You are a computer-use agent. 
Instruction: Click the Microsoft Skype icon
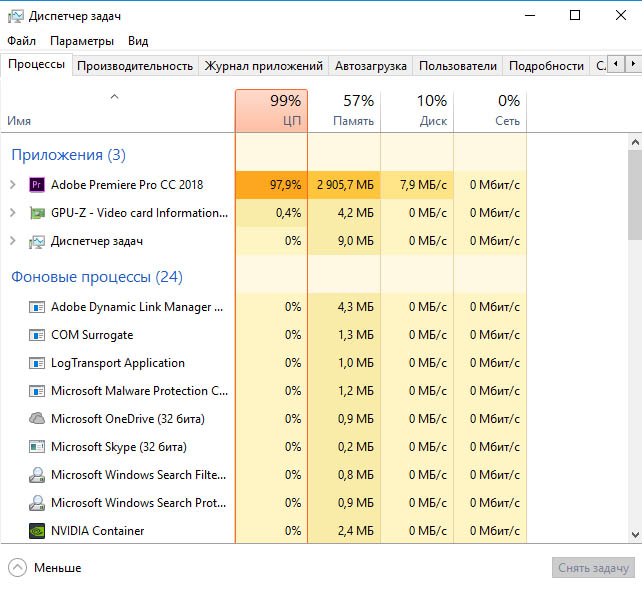(37, 447)
